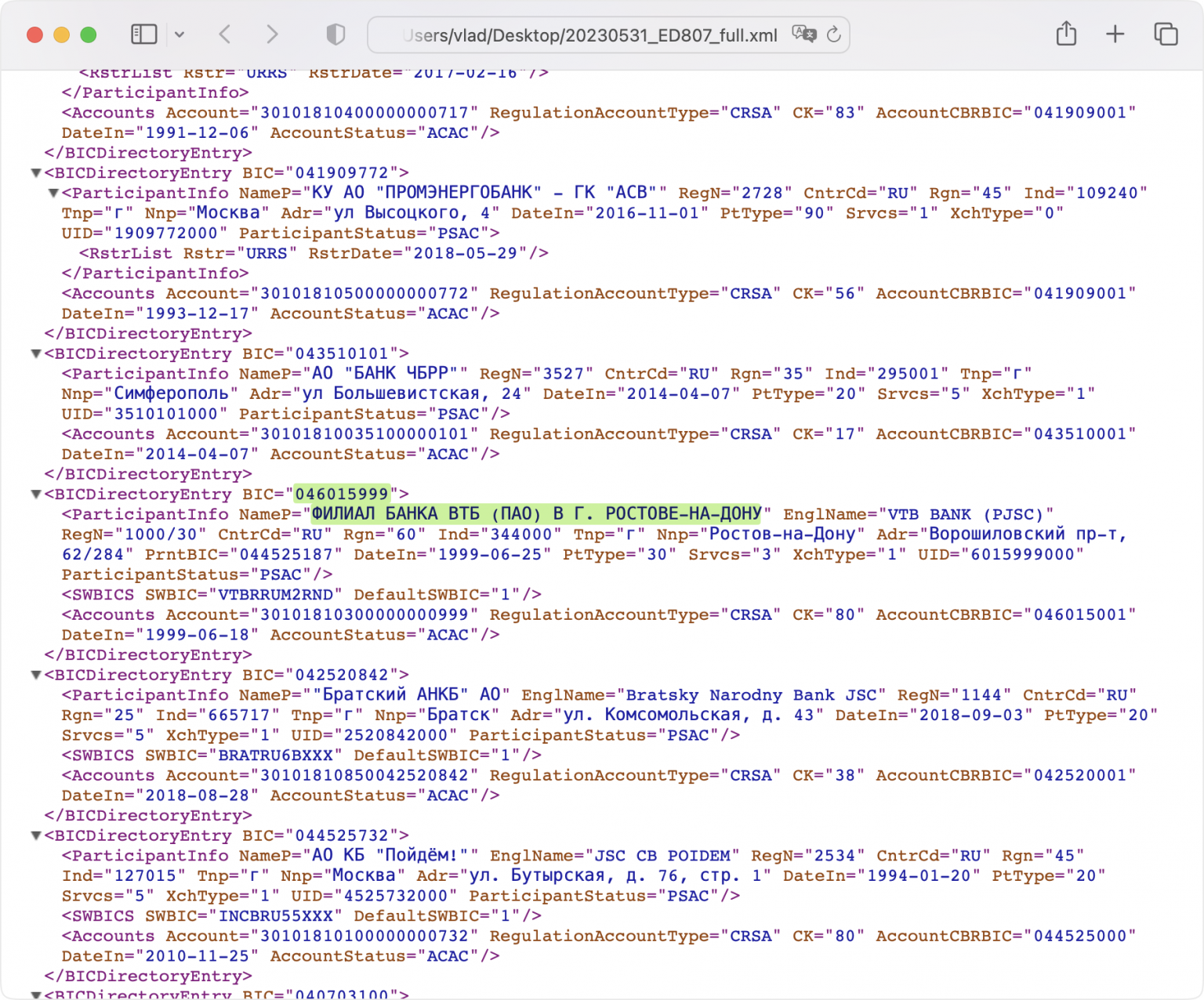Collapse BICDirectoryEntry with BIC 043510101
This screenshot has height=1000, width=1204.
click(36, 353)
